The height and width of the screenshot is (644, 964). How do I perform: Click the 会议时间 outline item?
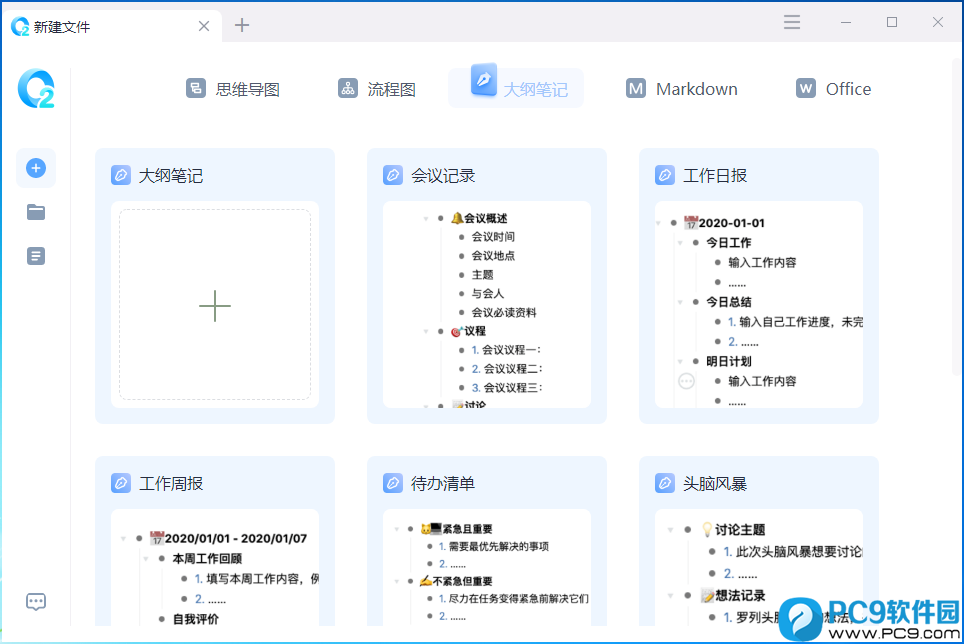point(493,237)
